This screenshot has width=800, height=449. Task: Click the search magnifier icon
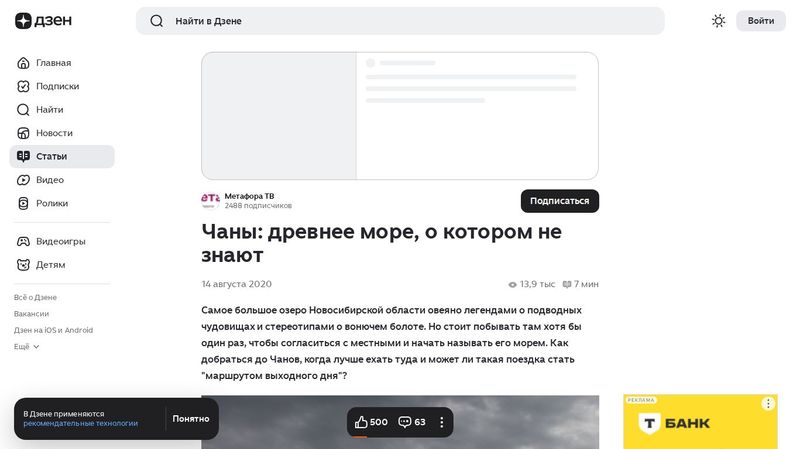(156, 21)
